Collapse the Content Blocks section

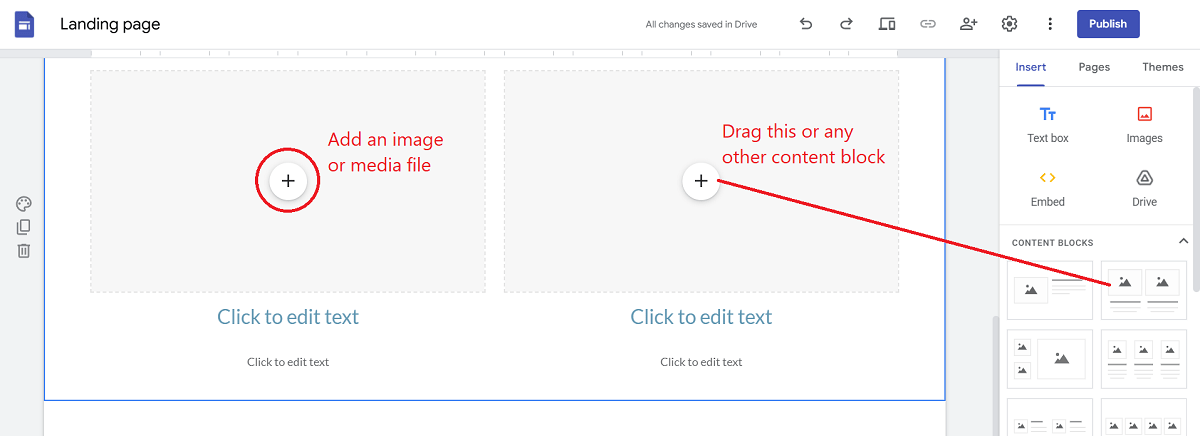1184,242
